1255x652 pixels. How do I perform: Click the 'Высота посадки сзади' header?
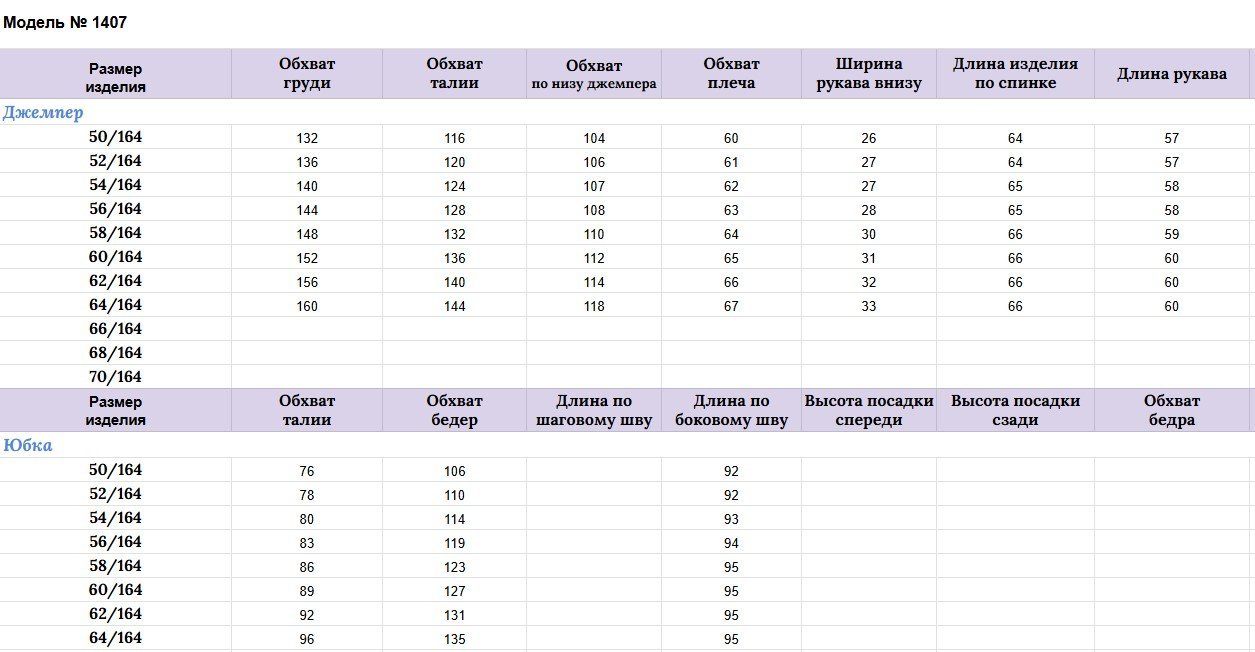pyautogui.click(x=1015, y=410)
